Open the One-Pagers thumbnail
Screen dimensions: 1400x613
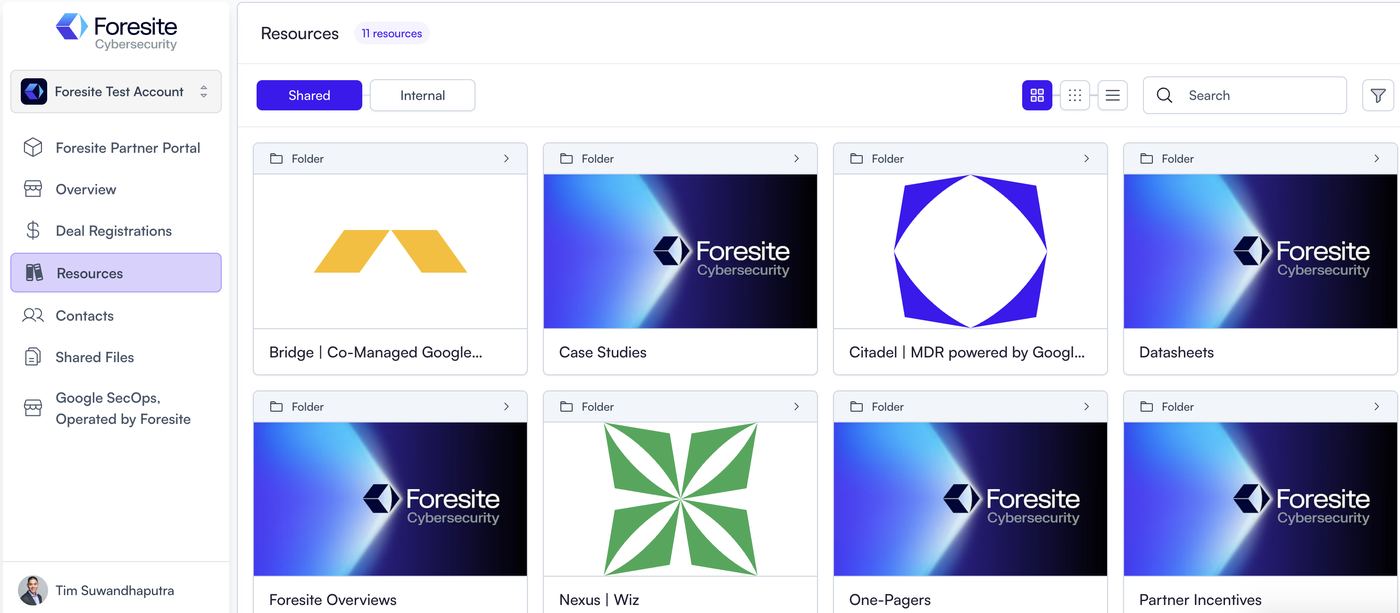click(970, 499)
